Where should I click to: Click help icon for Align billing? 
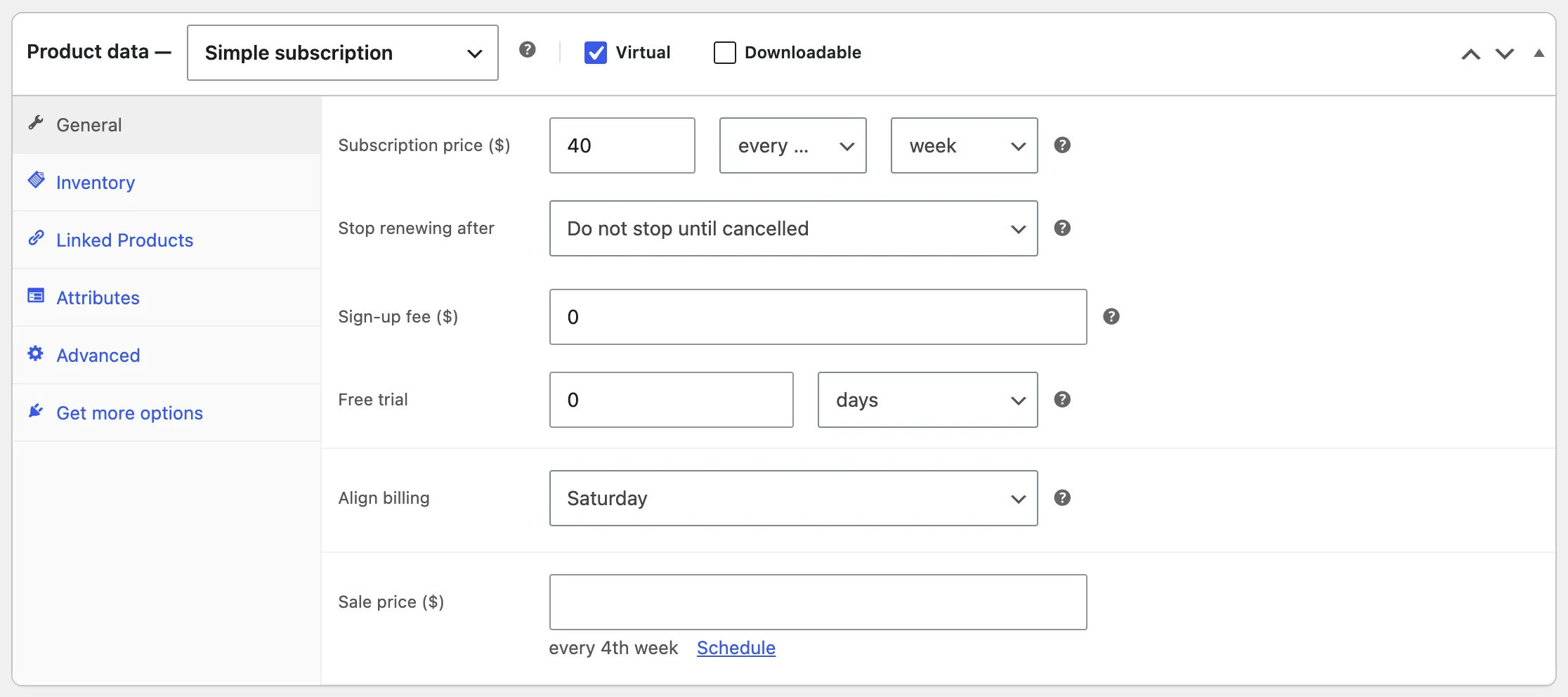pos(1062,498)
